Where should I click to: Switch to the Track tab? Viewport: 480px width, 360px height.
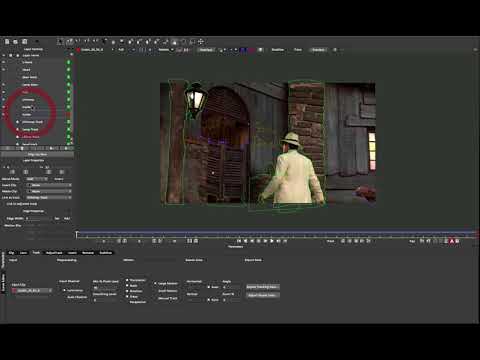point(36,253)
